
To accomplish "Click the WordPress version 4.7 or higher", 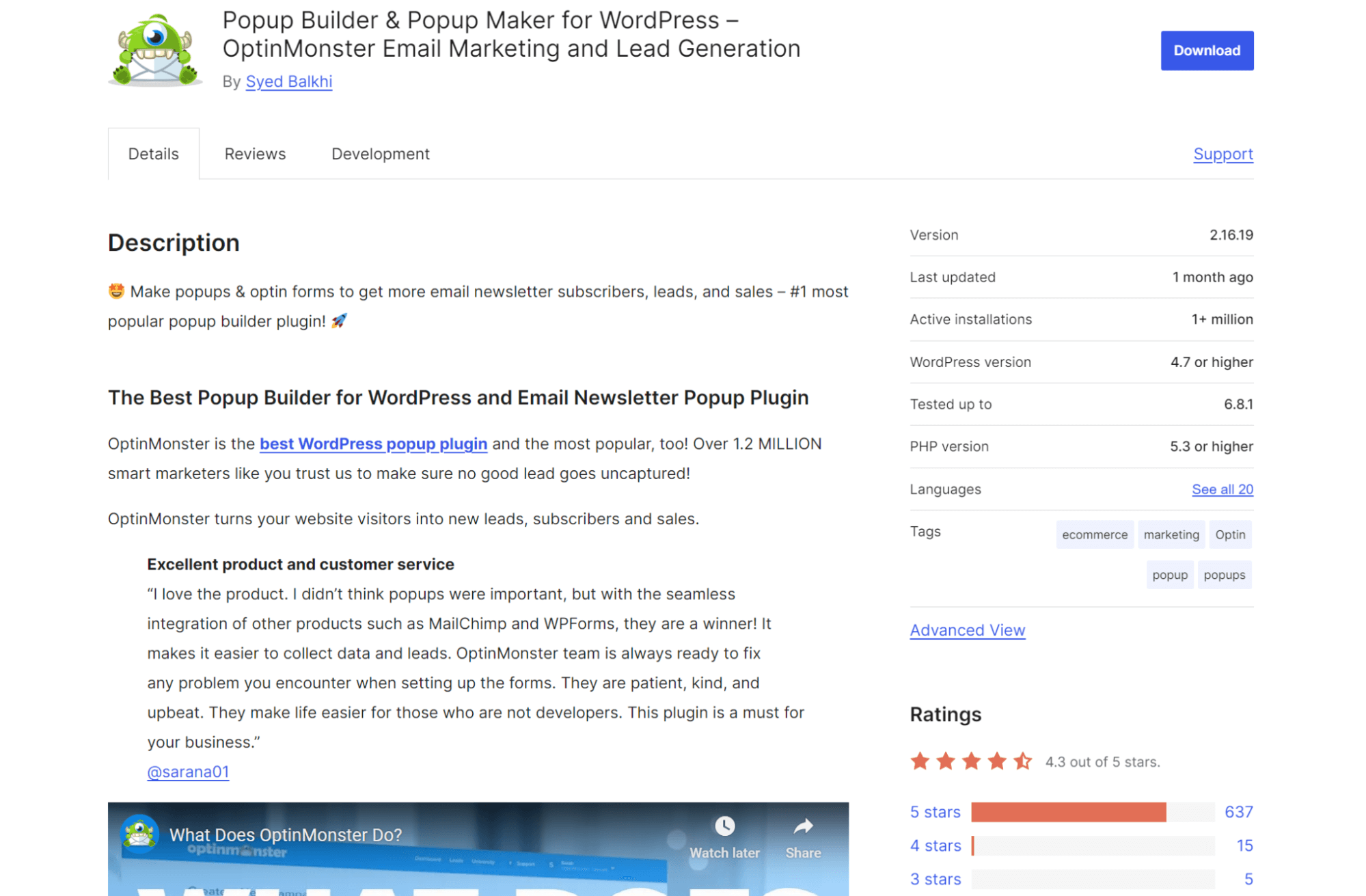I will coord(1212,362).
